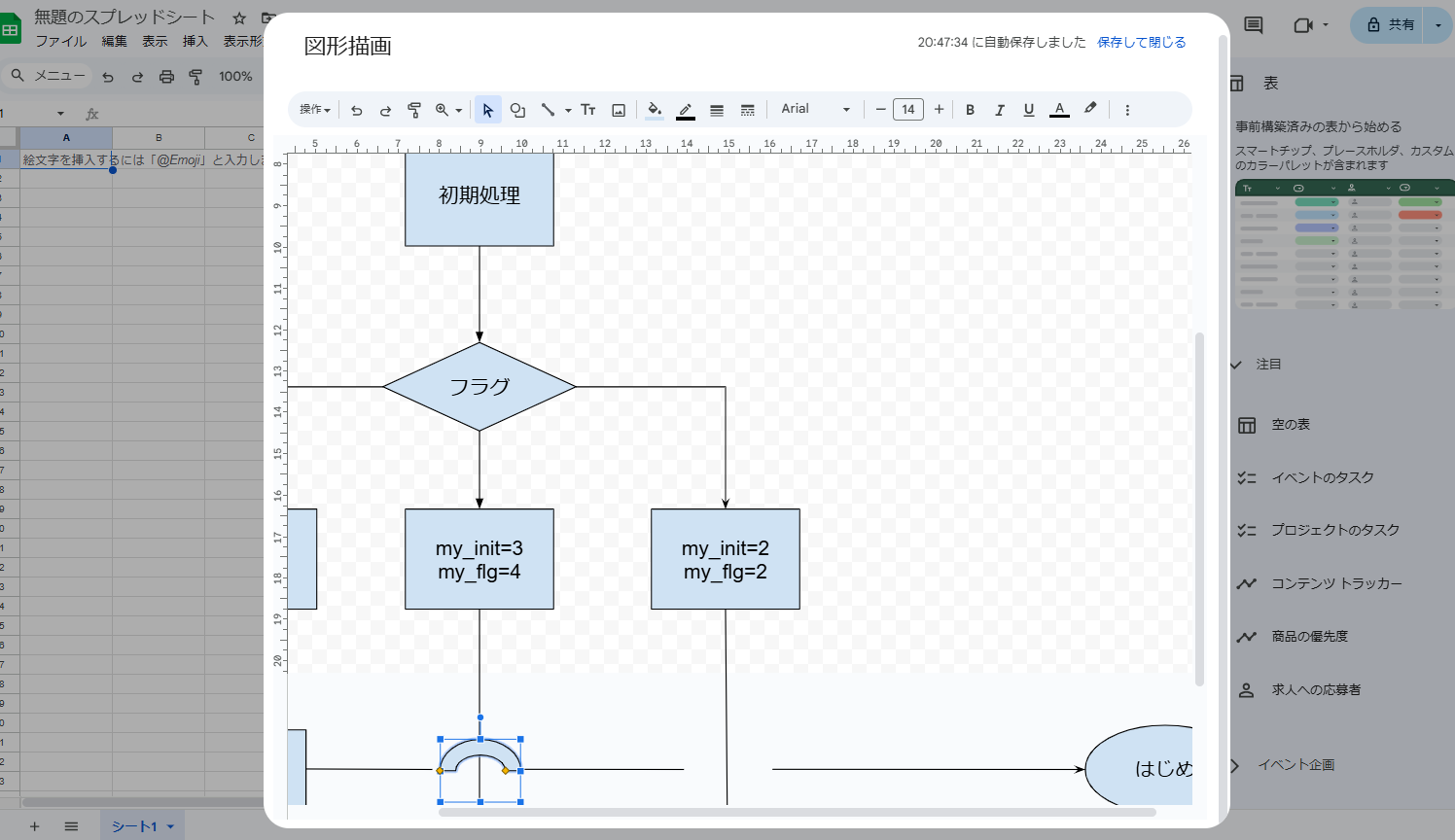Star the spreadsheet
This screenshot has height=840, width=1455.
point(239,18)
